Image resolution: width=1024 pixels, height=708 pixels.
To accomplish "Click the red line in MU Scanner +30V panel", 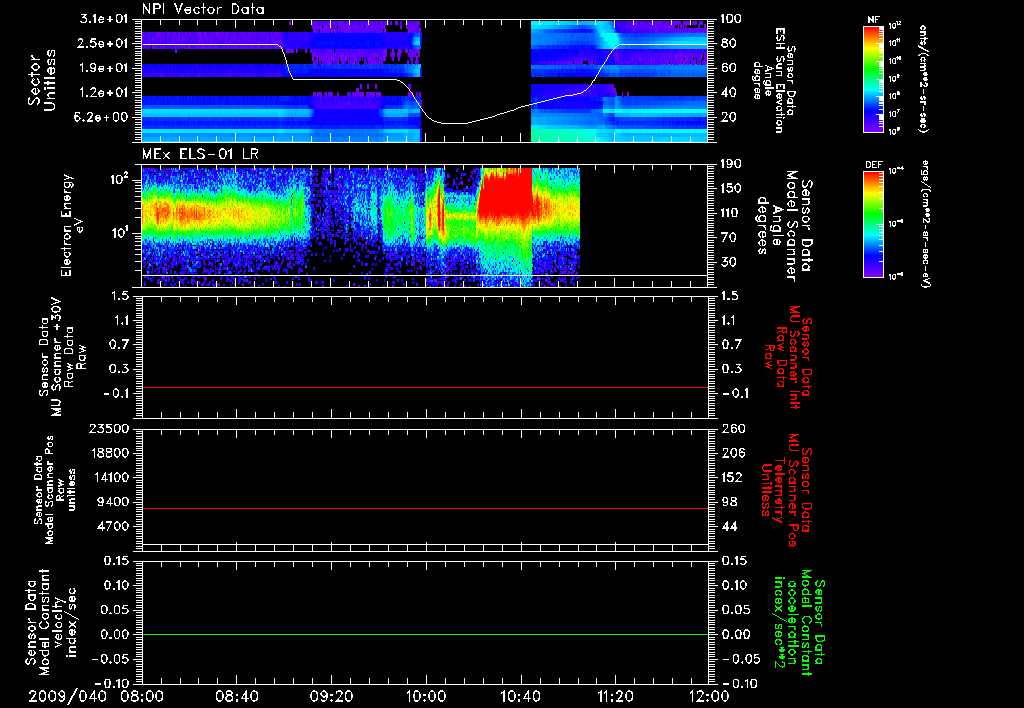I will click(424, 387).
